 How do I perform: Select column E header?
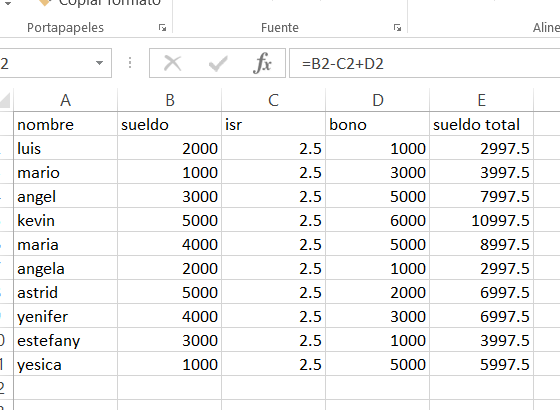pos(481,100)
